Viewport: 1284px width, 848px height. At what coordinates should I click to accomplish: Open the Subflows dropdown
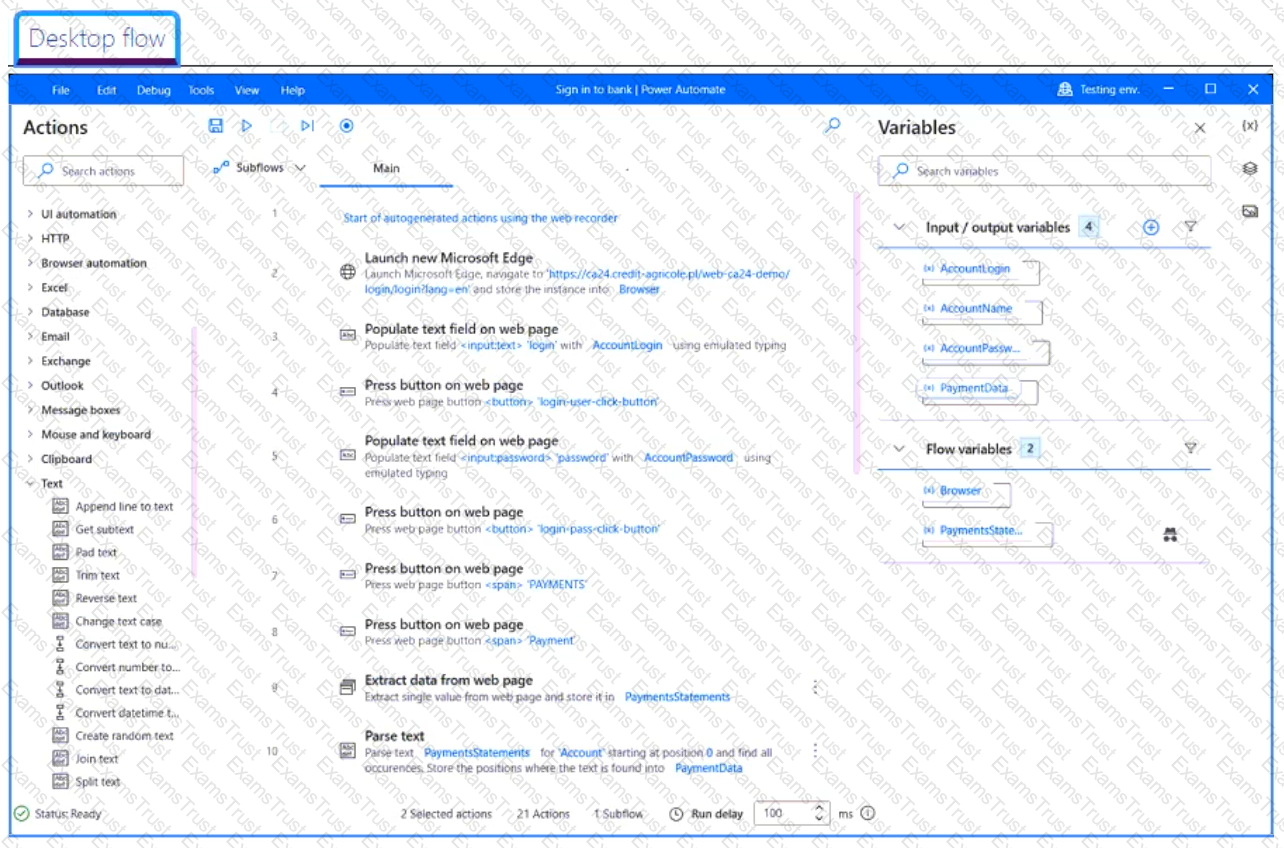(259, 168)
